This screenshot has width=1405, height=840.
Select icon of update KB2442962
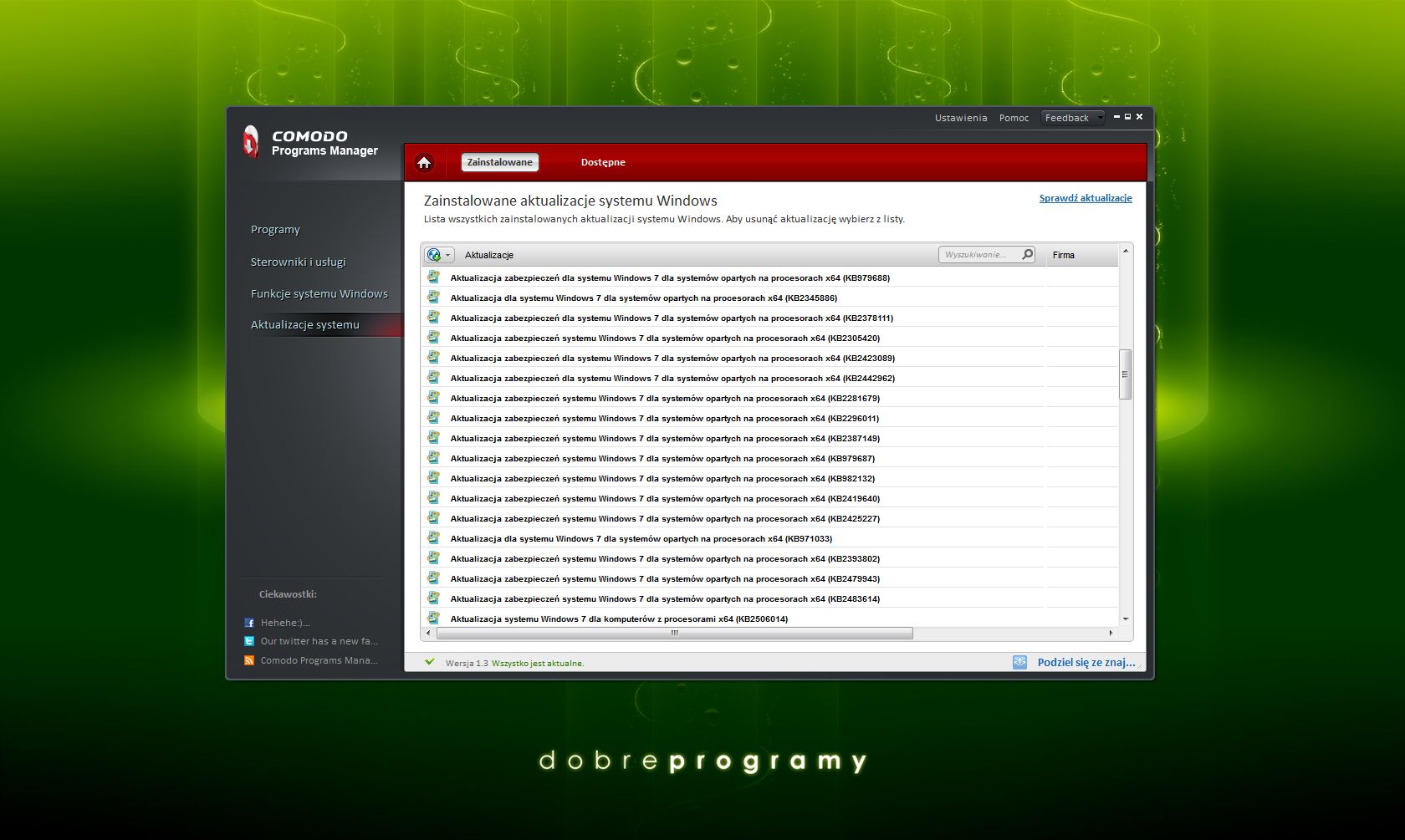point(433,377)
